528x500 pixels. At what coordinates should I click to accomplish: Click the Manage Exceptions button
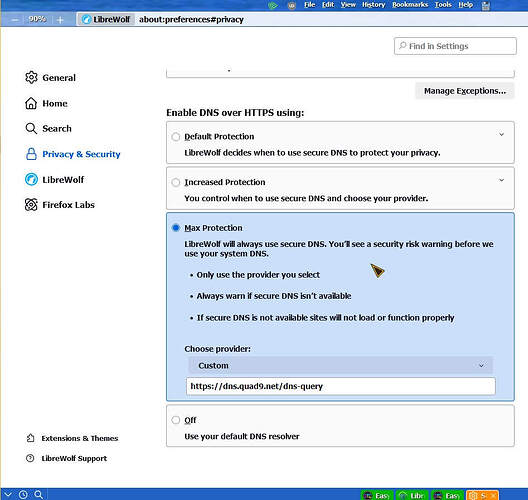(465, 91)
